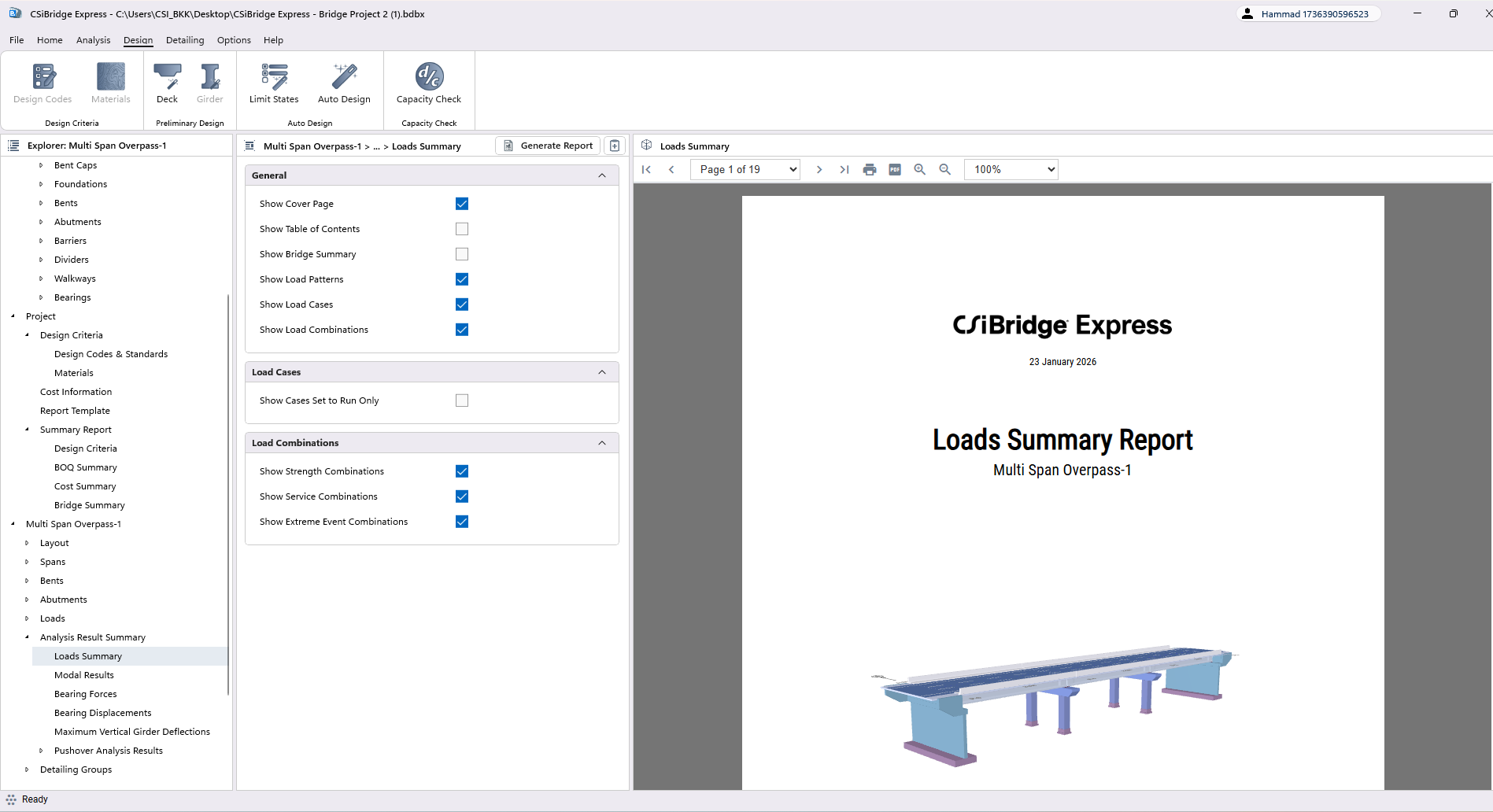Export the report as PDF
This screenshot has height=812, width=1493.
pos(894,169)
